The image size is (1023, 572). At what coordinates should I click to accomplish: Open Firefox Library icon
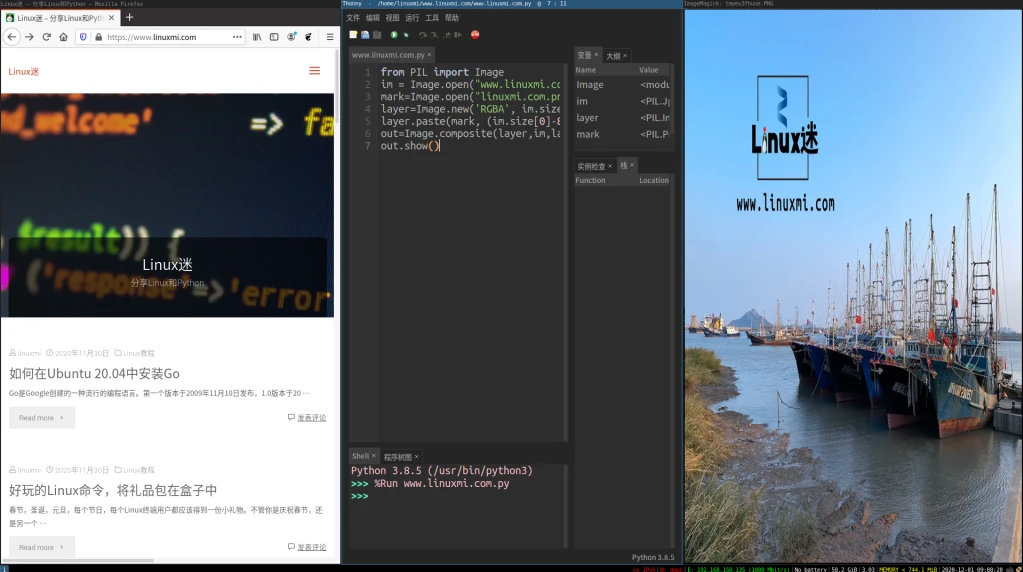[257, 37]
